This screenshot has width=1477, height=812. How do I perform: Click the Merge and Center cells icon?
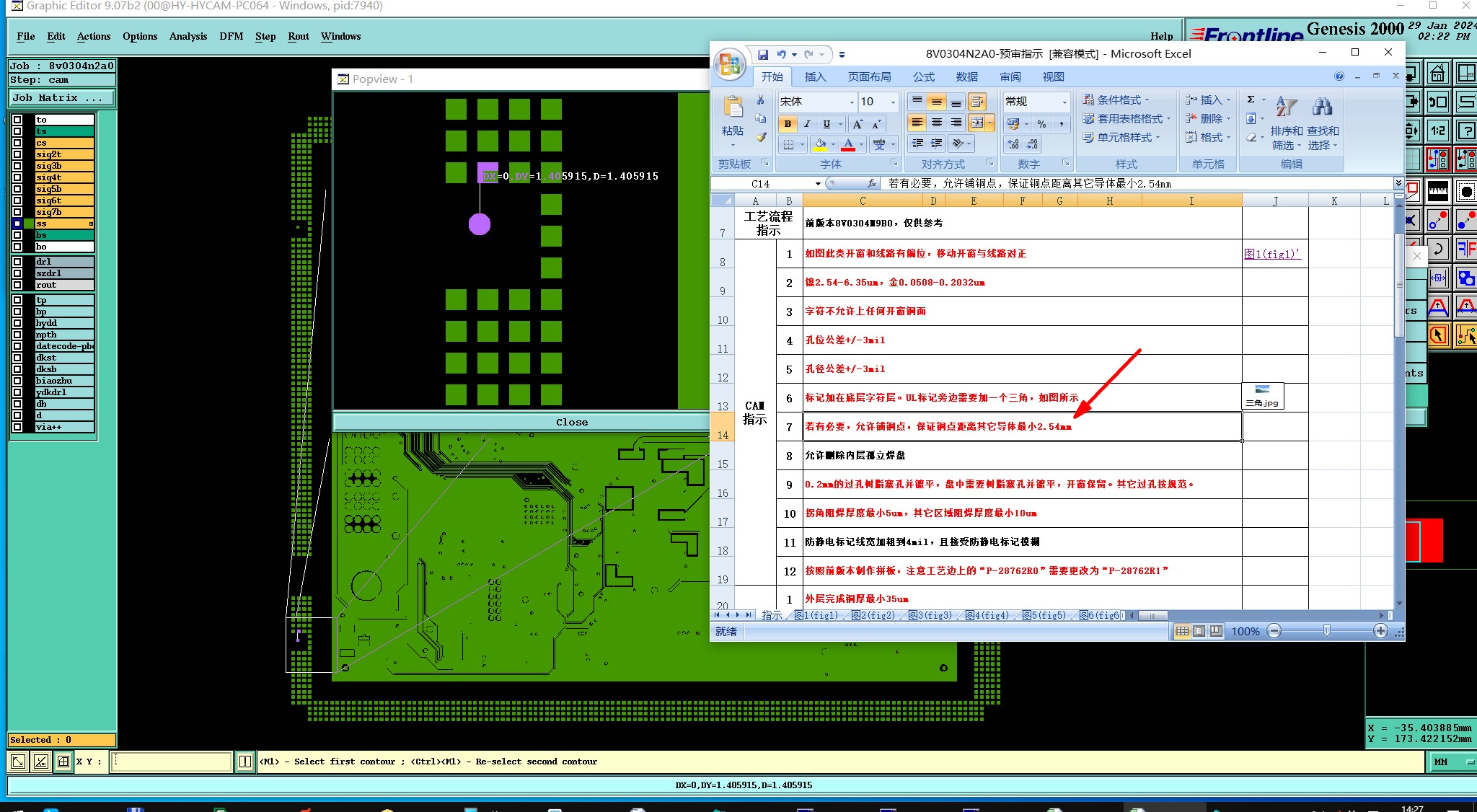pyautogui.click(x=978, y=123)
